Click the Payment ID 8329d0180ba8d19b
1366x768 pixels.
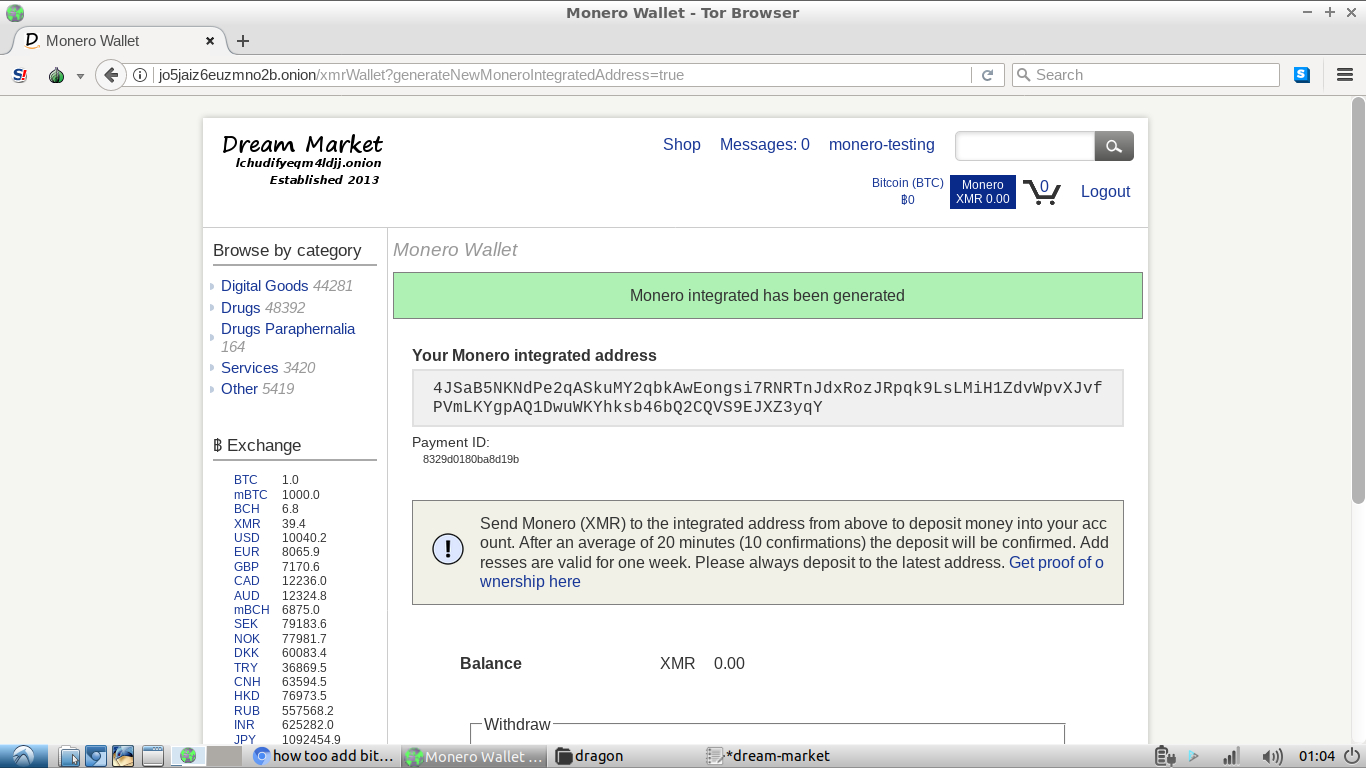click(471, 459)
